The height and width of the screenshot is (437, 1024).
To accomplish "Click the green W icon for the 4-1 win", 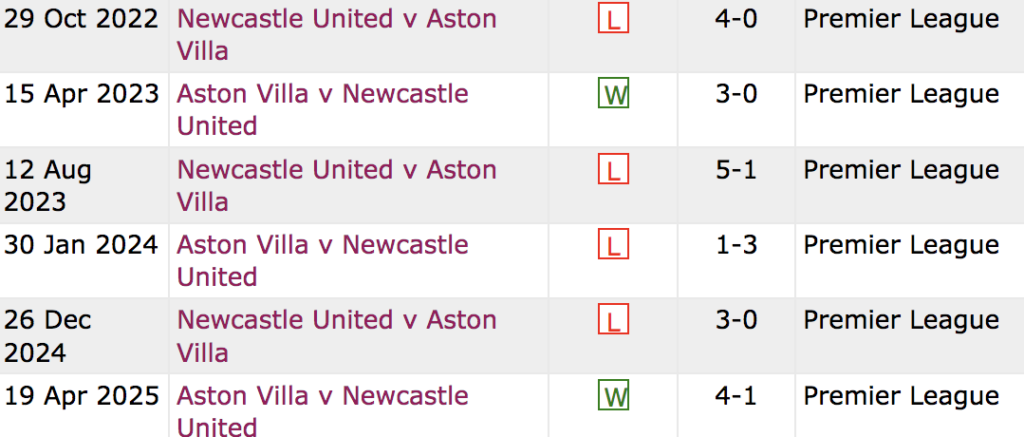I will 613,397.
